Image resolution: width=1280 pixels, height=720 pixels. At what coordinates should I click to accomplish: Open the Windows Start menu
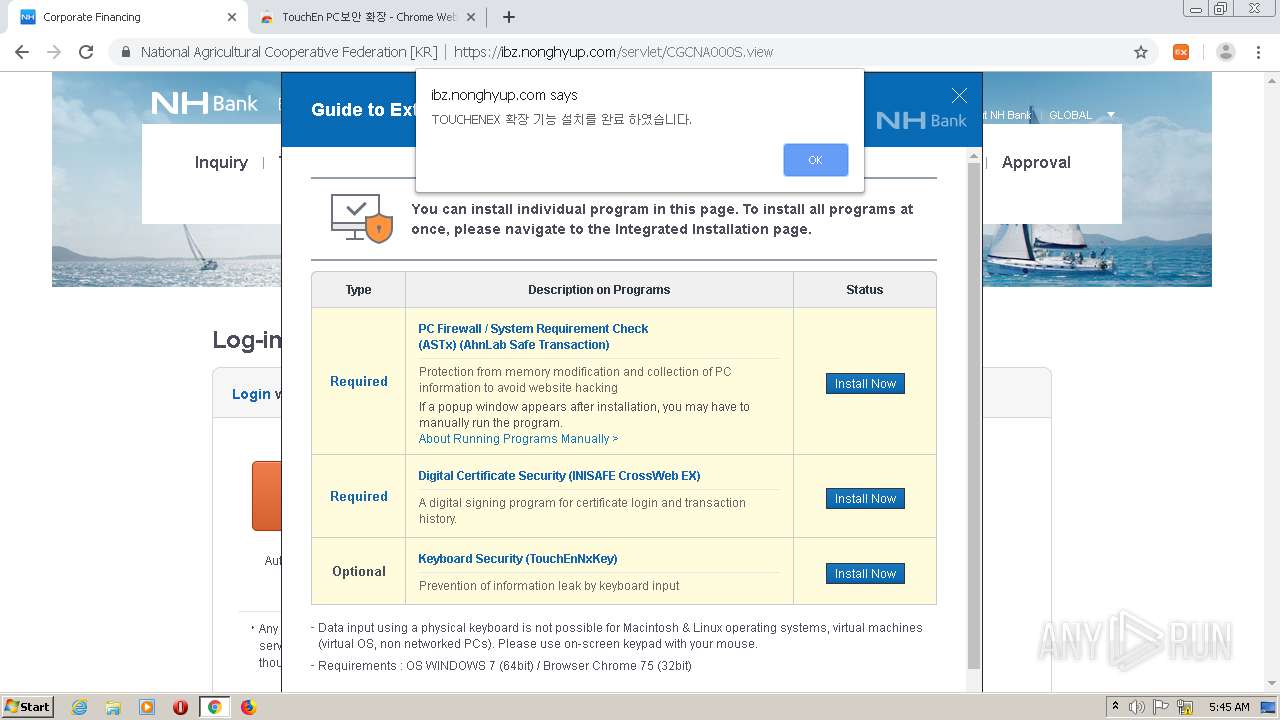[x=28, y=706]
